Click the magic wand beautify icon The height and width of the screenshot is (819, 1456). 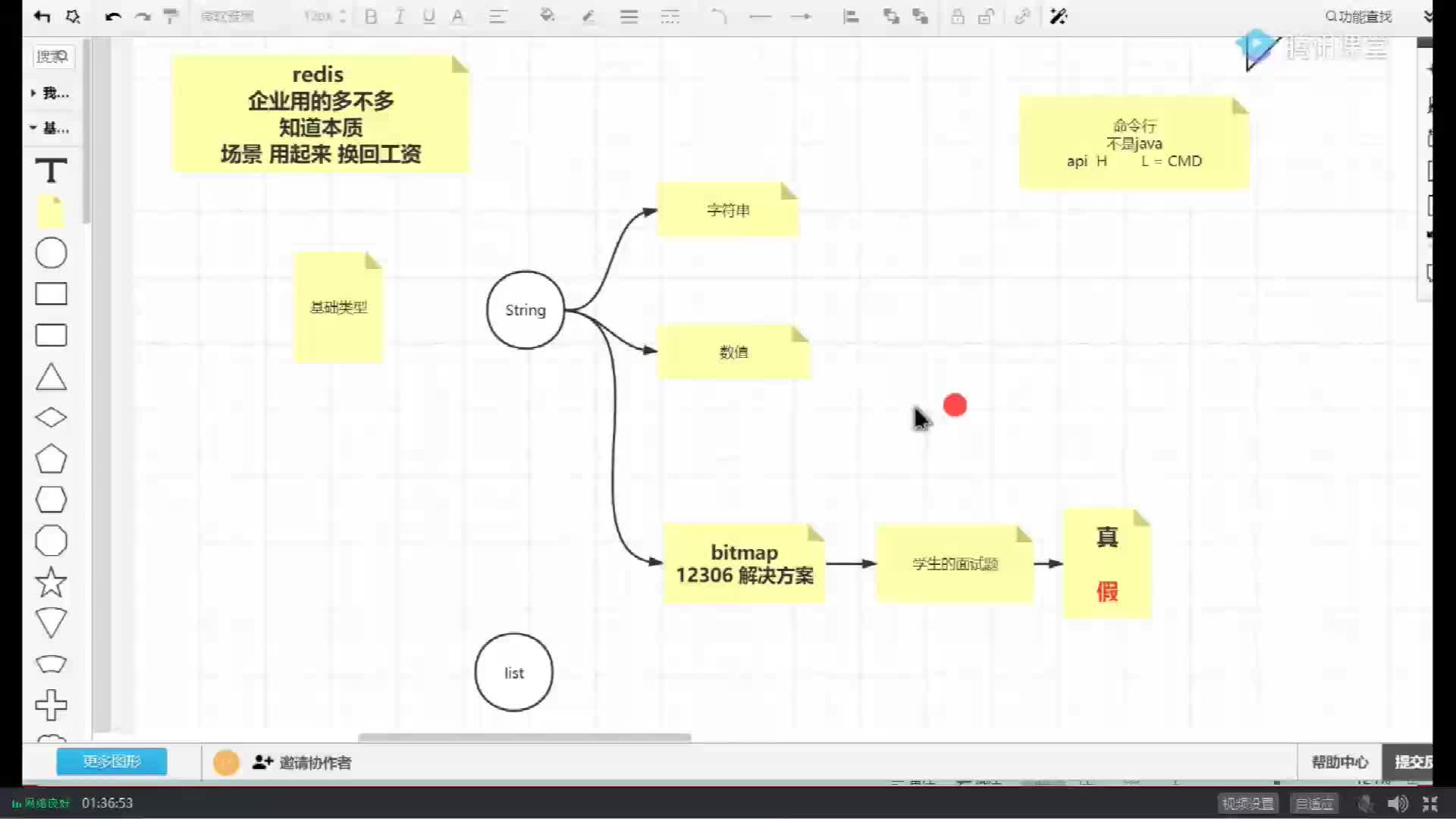coord(1059,17)
